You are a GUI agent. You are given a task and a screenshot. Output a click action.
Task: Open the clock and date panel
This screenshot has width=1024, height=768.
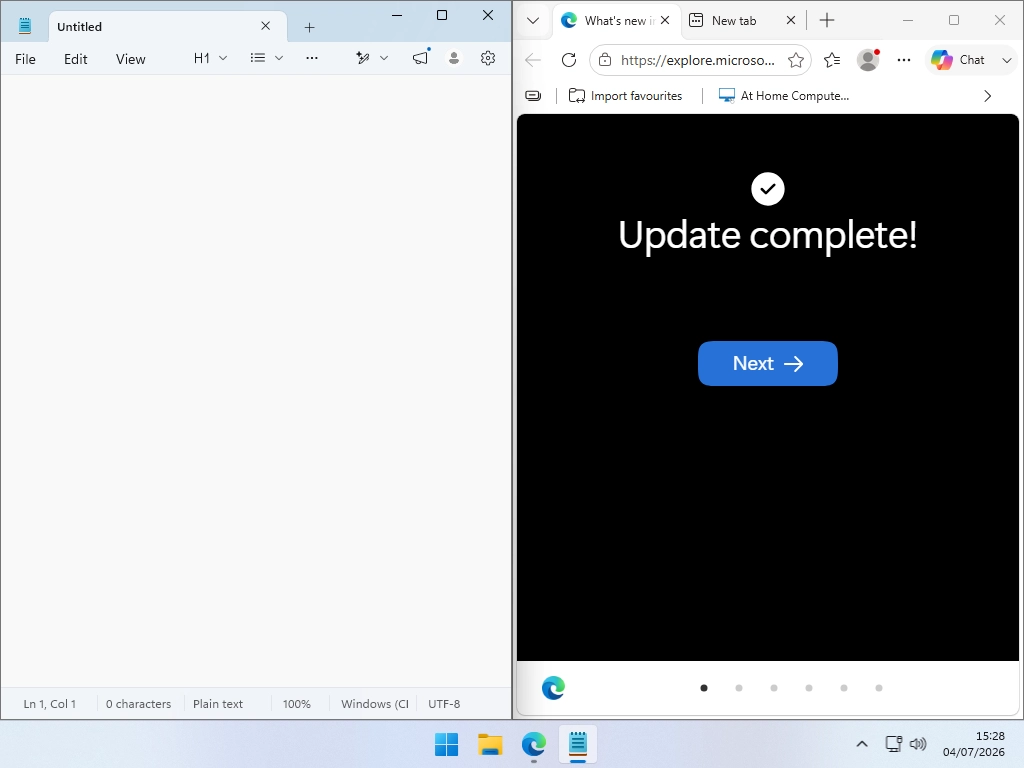point(974,744)
